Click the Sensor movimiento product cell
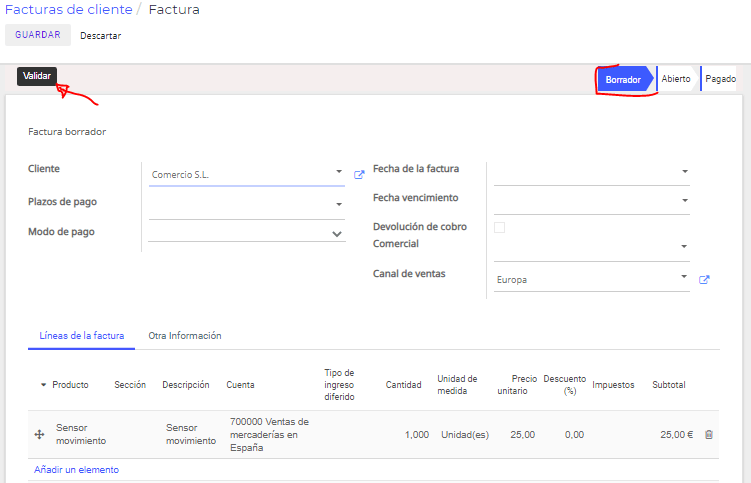Image resolution: width=751 pixels, height=483 pixels. tap(81, 434)
